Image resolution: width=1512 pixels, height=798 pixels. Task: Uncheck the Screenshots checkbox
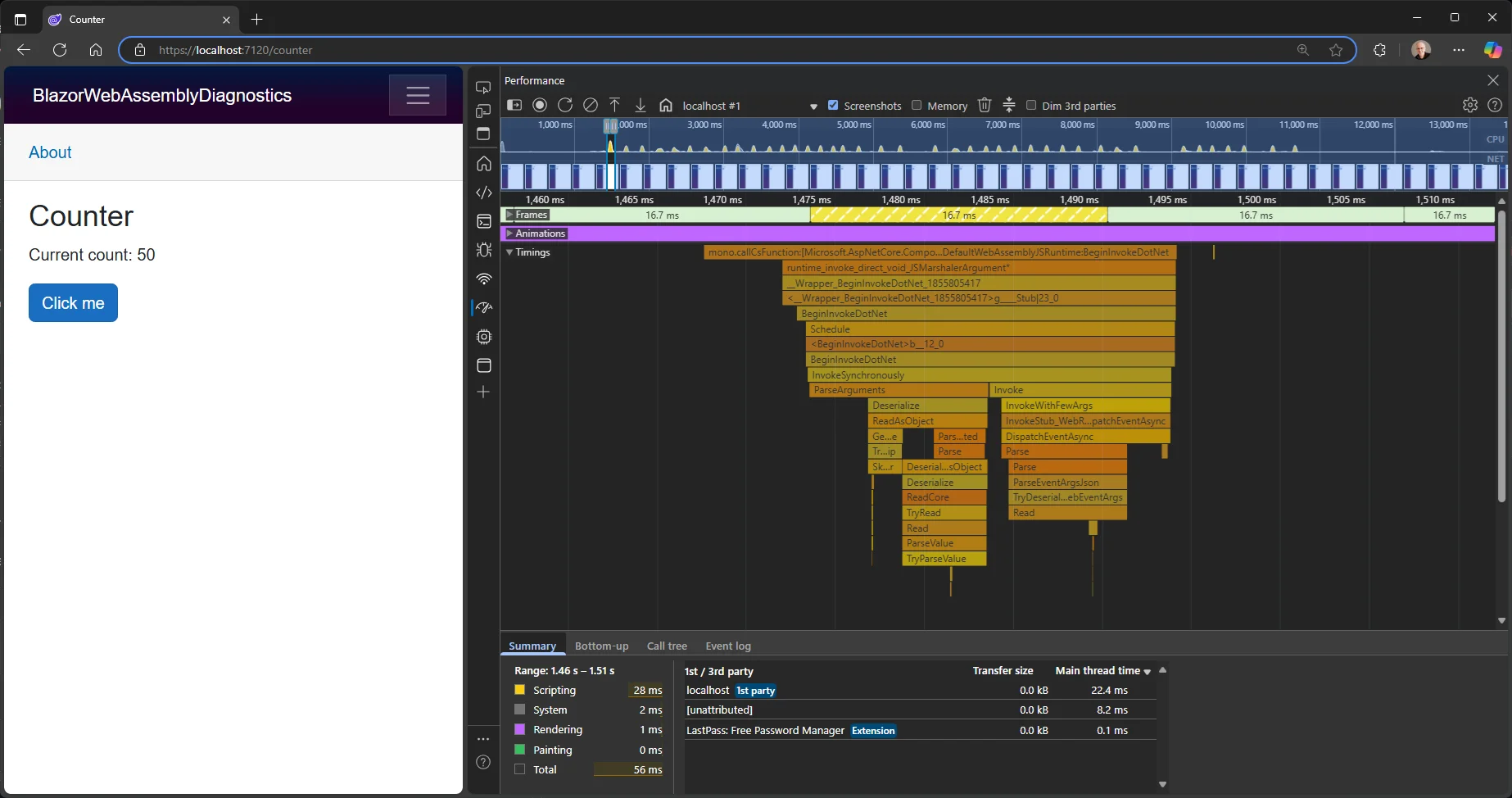[x=833, y=105]
